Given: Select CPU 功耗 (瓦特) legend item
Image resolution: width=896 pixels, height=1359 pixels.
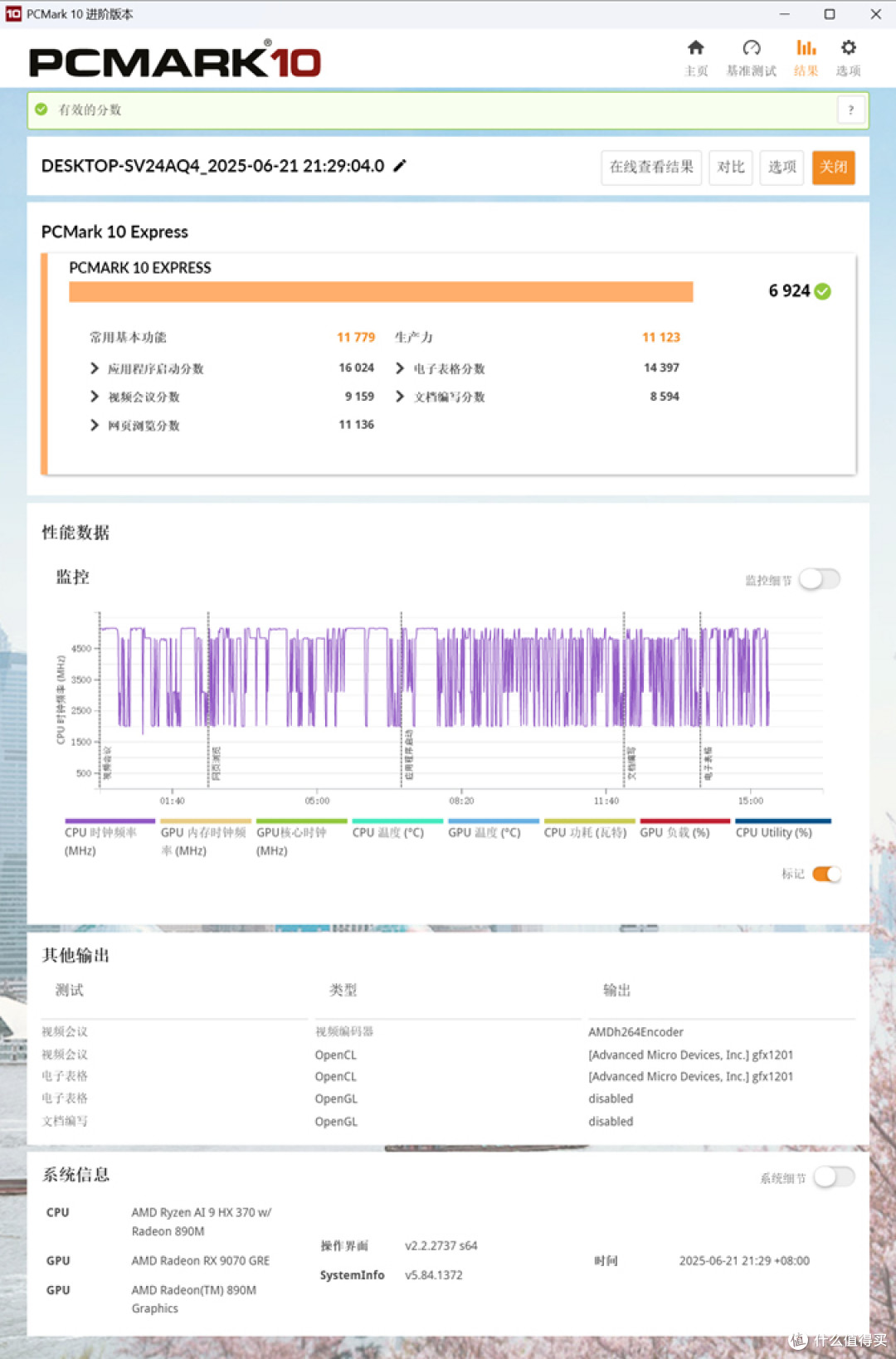Looking at the screenshot, I should pos(589,828).
